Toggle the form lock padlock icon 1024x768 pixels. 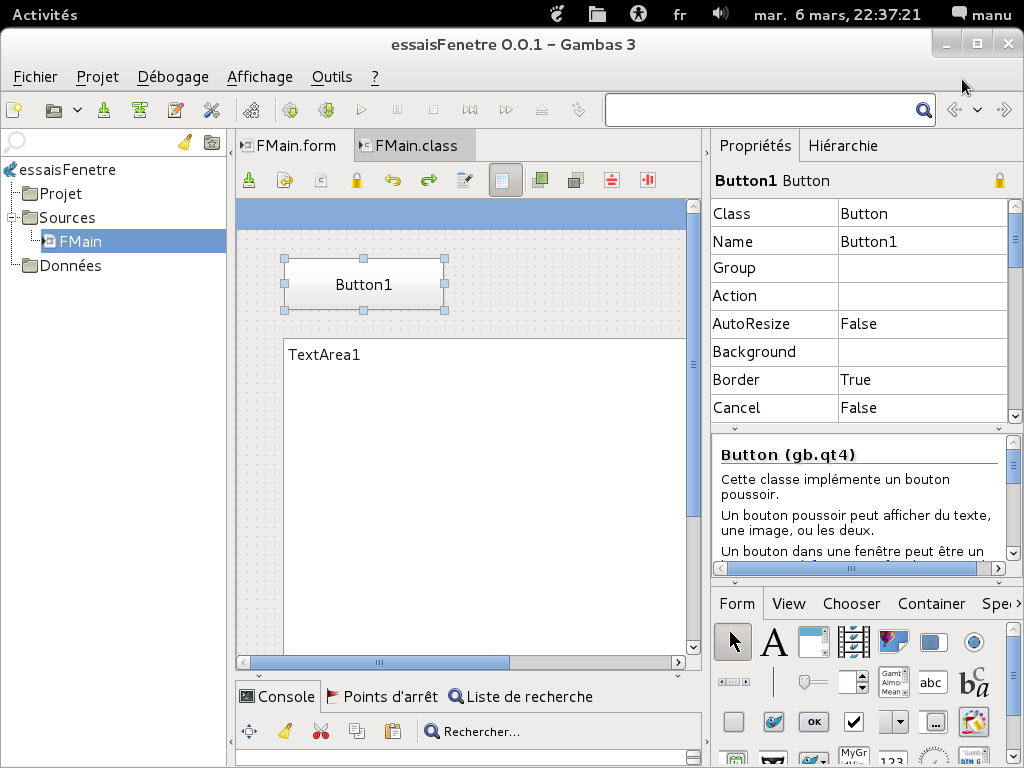(357, 180)
